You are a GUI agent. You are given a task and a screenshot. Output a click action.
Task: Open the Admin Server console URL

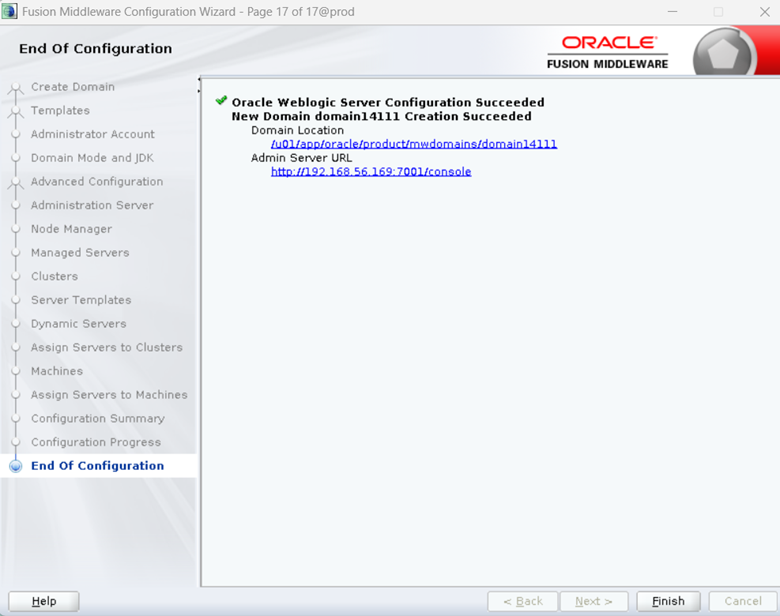371,172
